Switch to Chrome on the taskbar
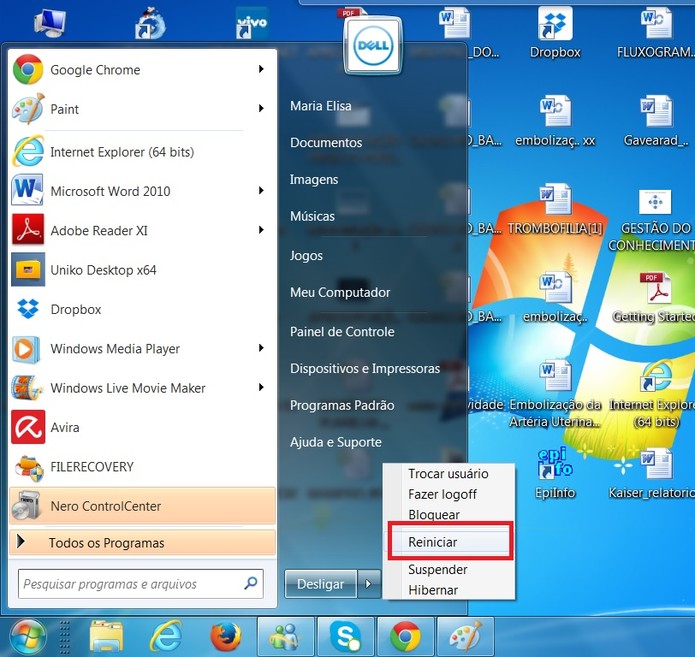This screenshot has height=657, width=695. tap(406, 637)
